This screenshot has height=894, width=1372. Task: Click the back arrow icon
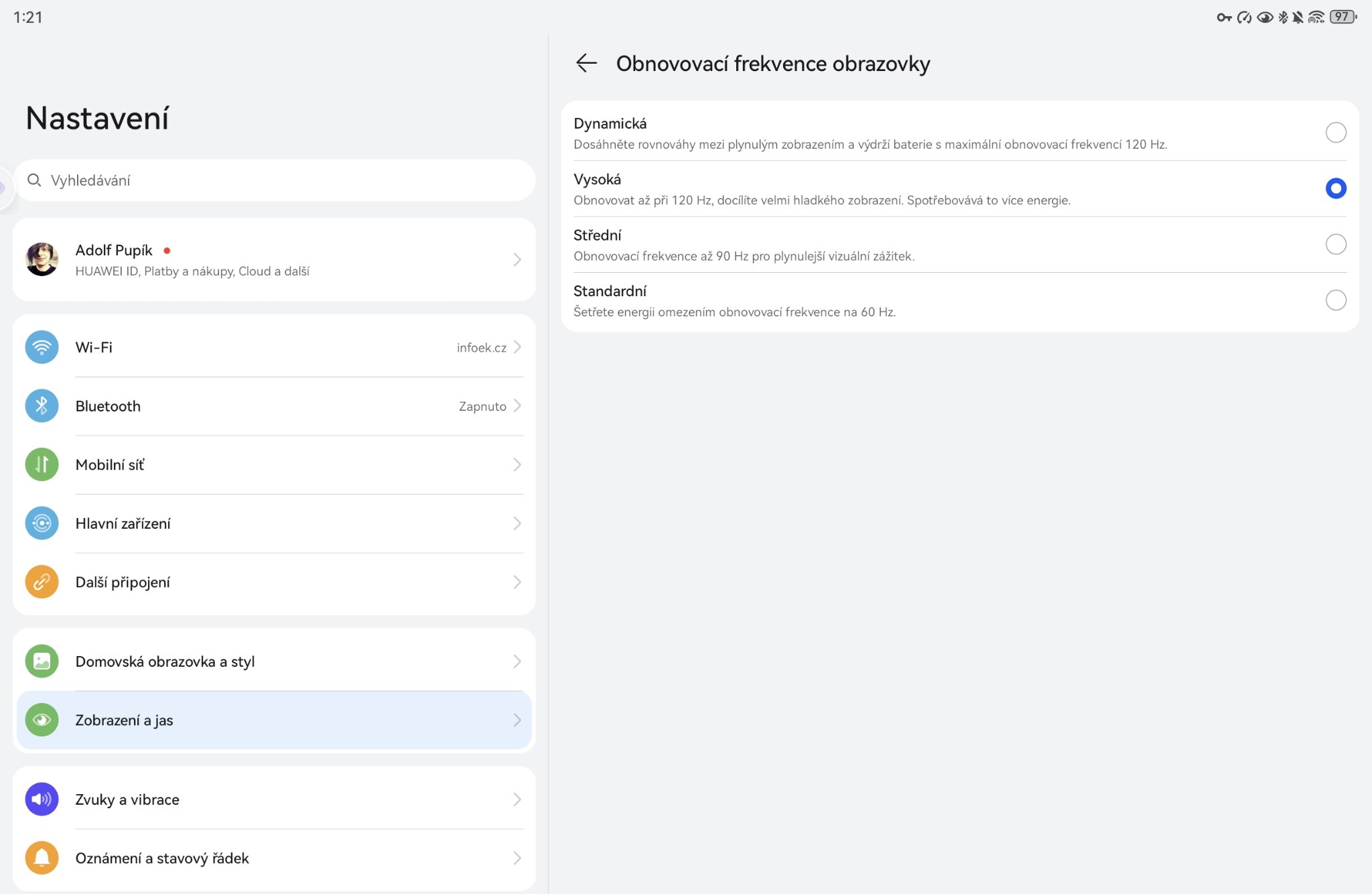tap(586, 63)
